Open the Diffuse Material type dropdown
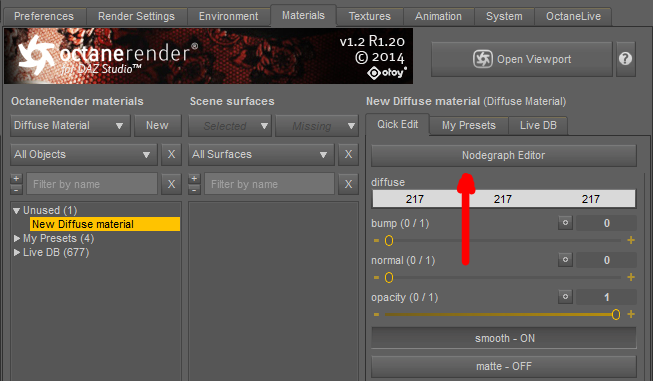Screen dimensions: 653x381 [x=70, y=125]
